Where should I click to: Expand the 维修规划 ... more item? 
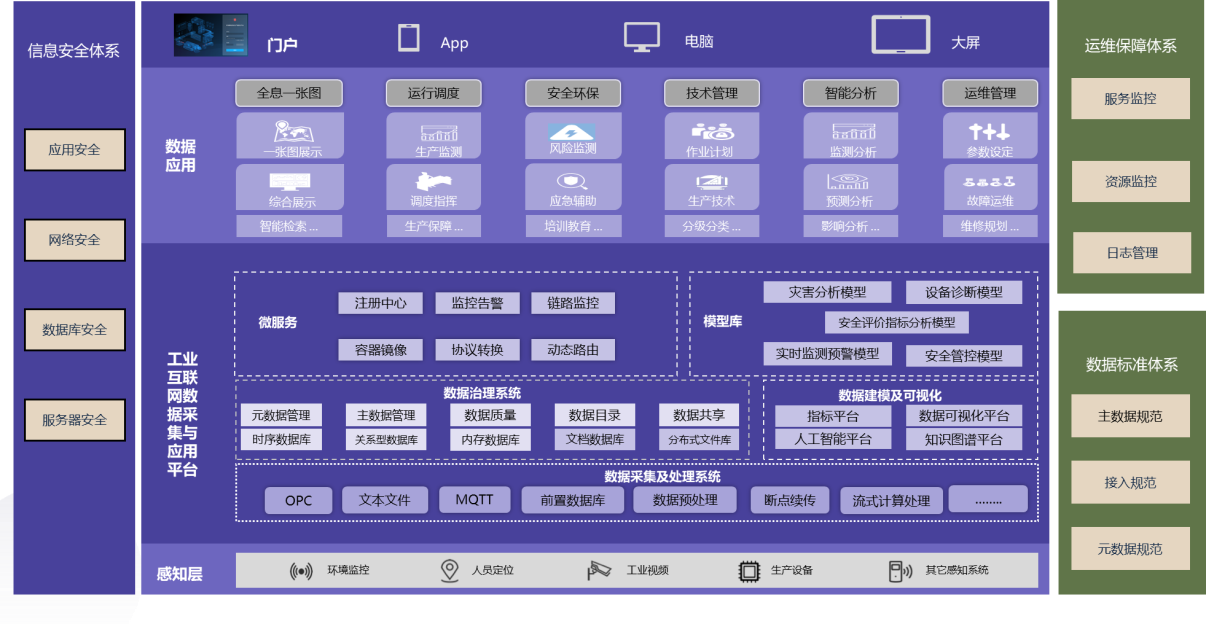(x=989, y=226)
